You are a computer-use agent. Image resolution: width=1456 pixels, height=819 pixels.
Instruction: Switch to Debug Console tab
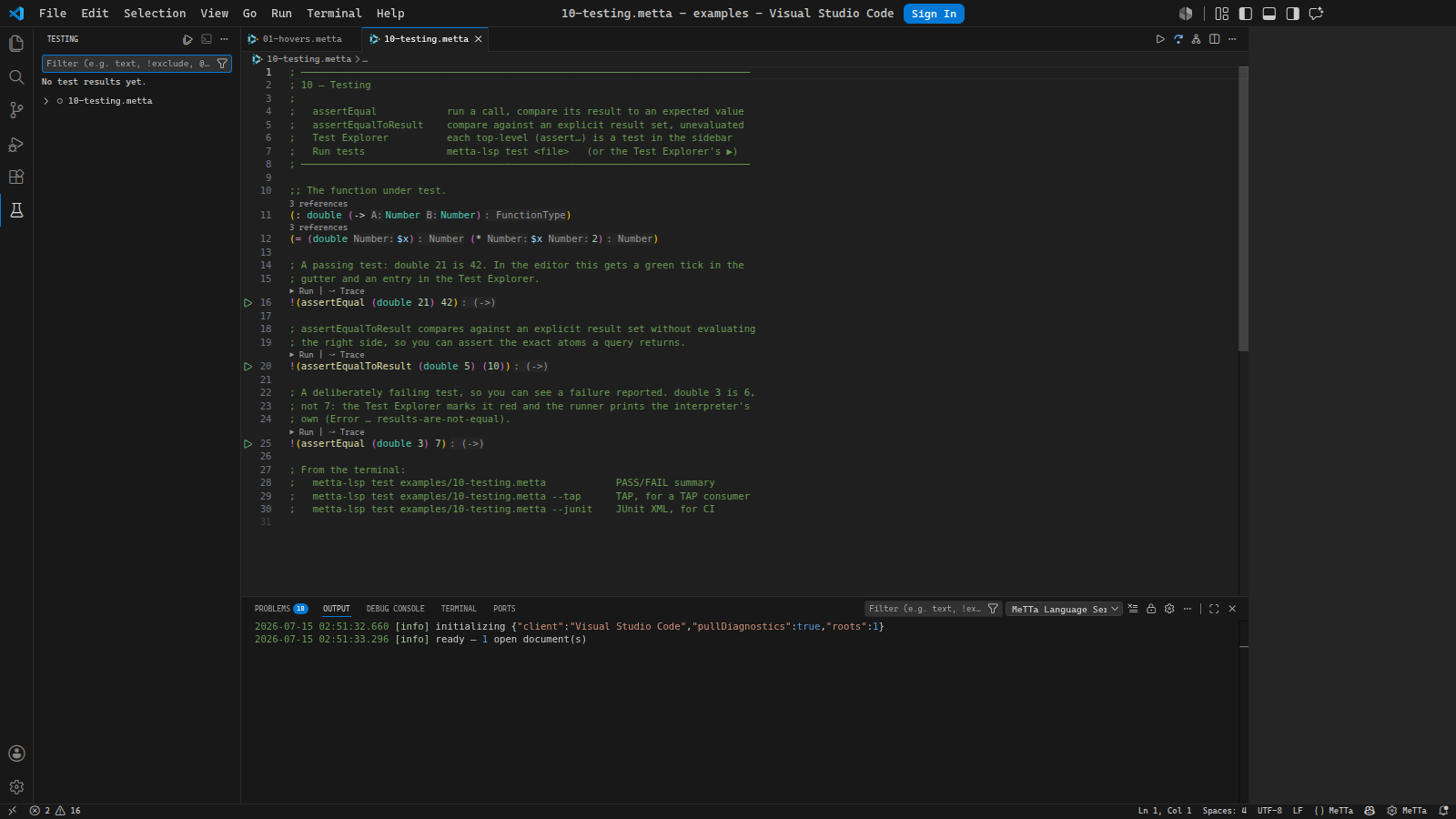[395, 609]
